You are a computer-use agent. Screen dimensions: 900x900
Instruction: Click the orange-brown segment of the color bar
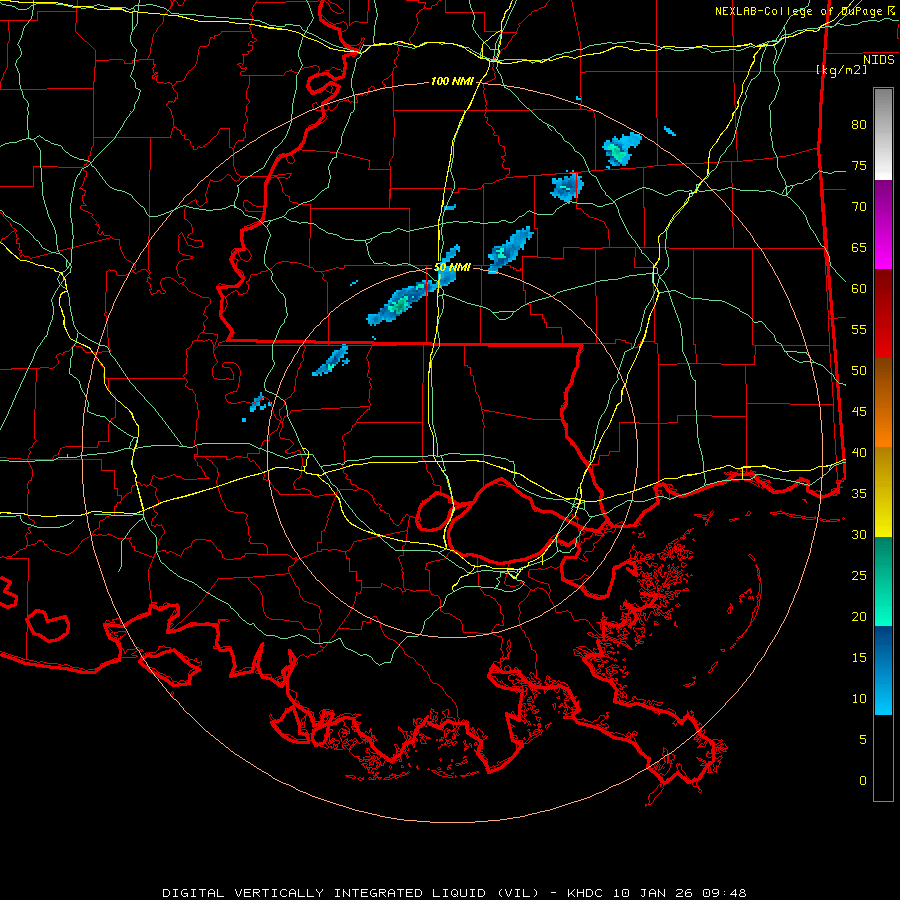(883, 403)
